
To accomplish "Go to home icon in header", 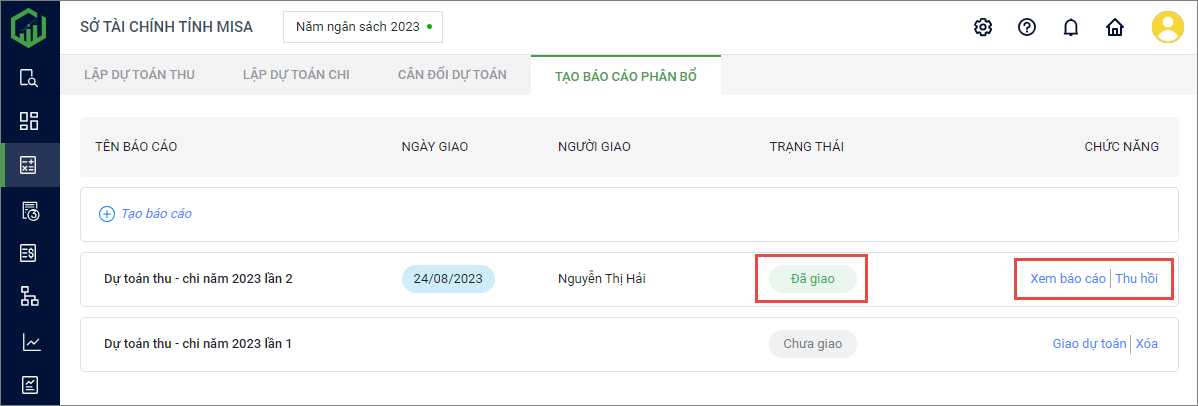I will (1115, 27).
